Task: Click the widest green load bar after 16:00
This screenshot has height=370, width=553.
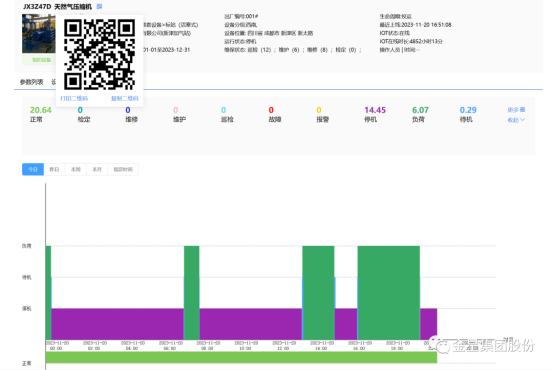Action: click(x=389, y=293)
